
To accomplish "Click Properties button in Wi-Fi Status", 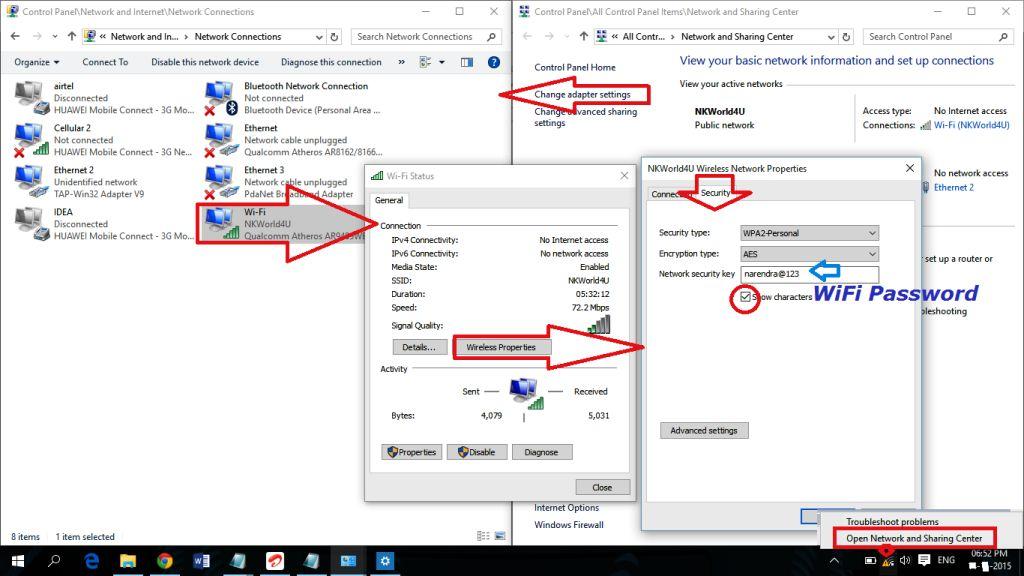I will [411, 452].
